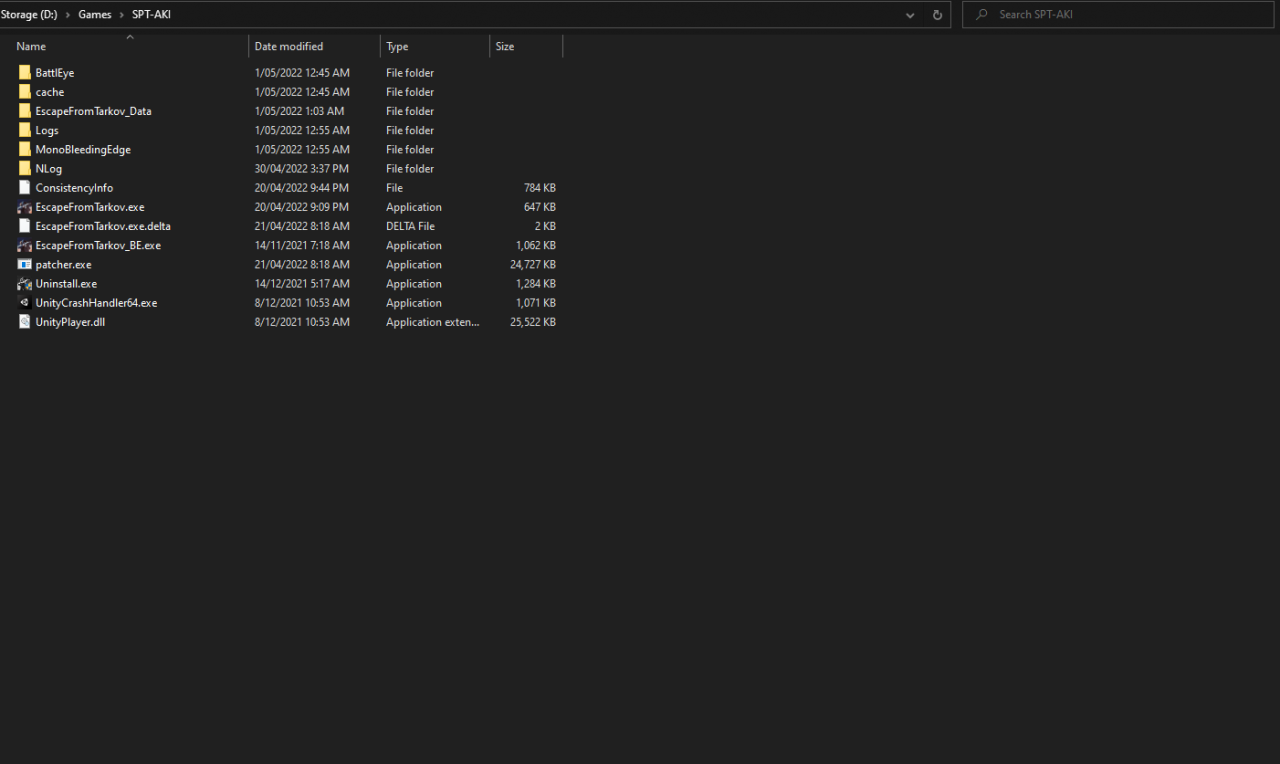This screenshot has height=764, width=1280.
Task: Go to Storage (D:) in breadcrumb
Action: click(29, 15)
